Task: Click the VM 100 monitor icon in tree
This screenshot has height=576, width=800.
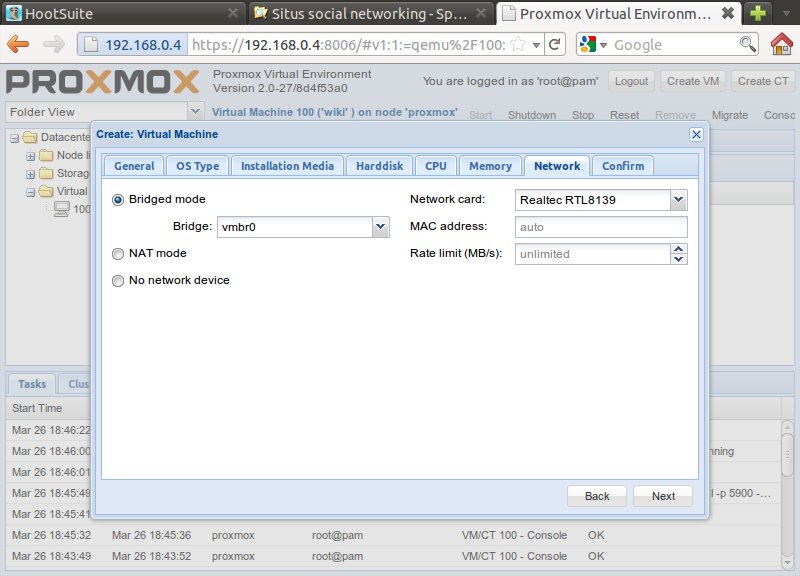Action: pos(61,209)
